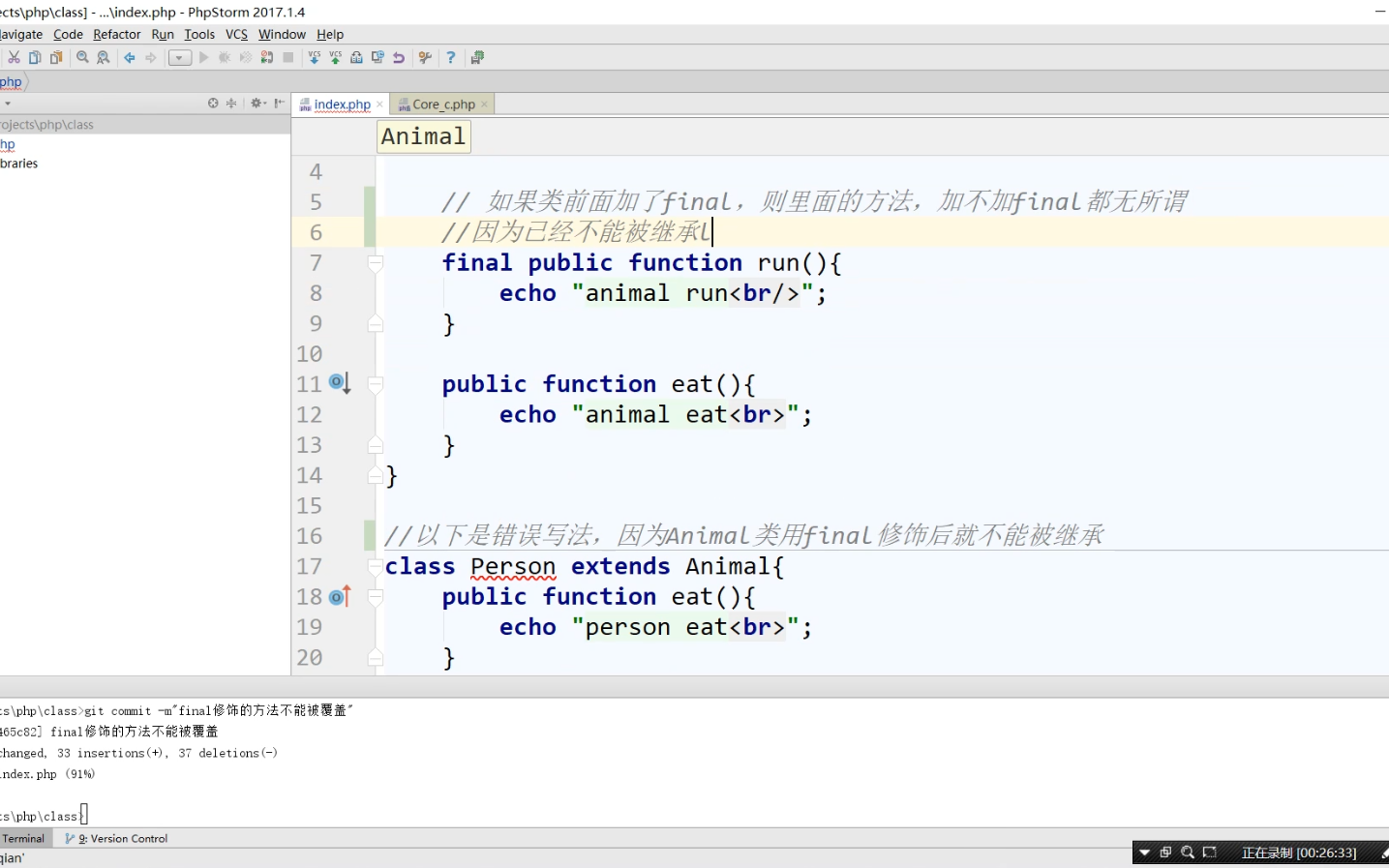1389x868 pixels.
Task: Collapse Person eat() fold at line 18
Action: pyautogui.click(x=376, y=597)
